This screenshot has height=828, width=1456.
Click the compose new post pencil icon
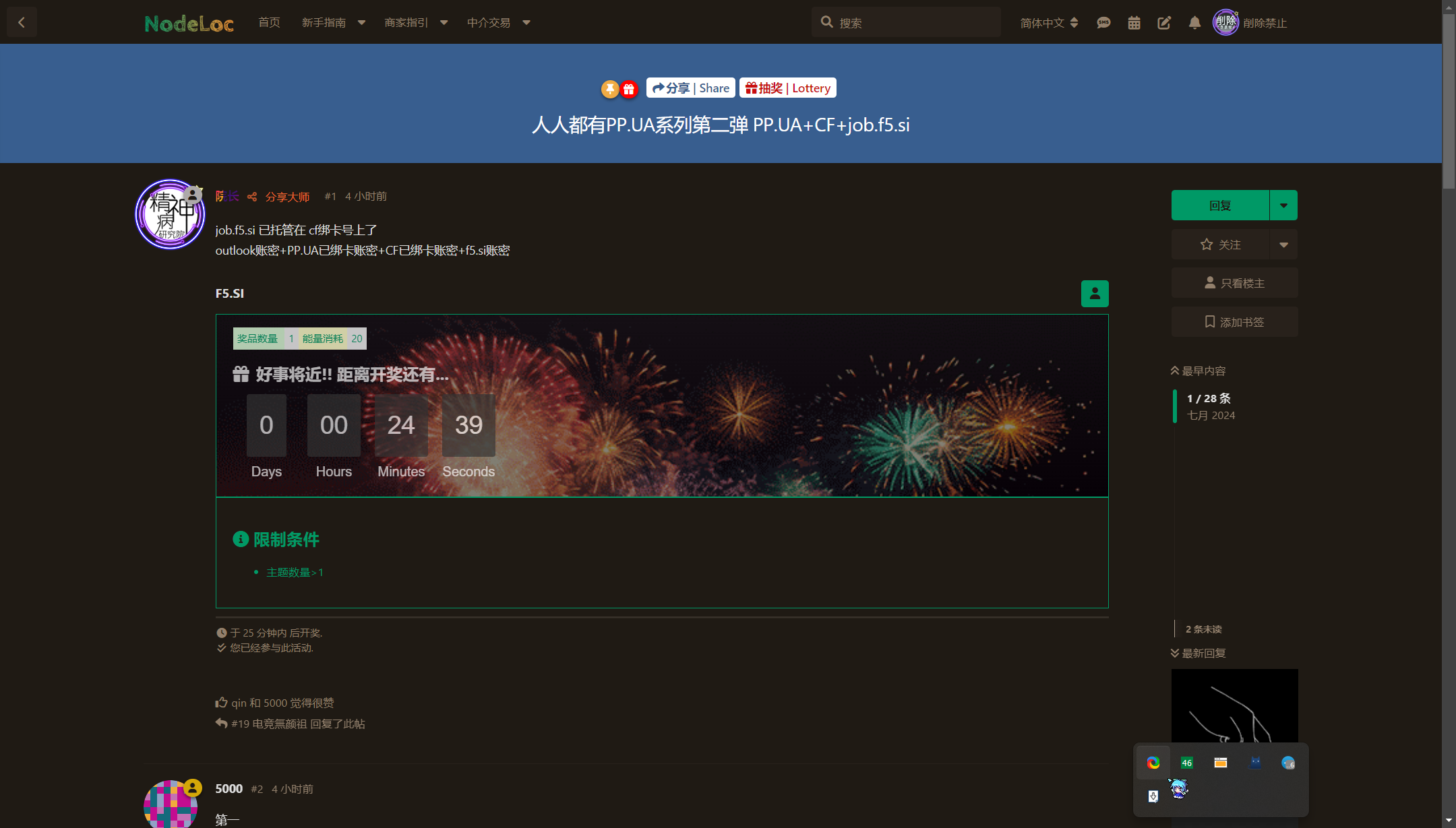[1164, 23]
